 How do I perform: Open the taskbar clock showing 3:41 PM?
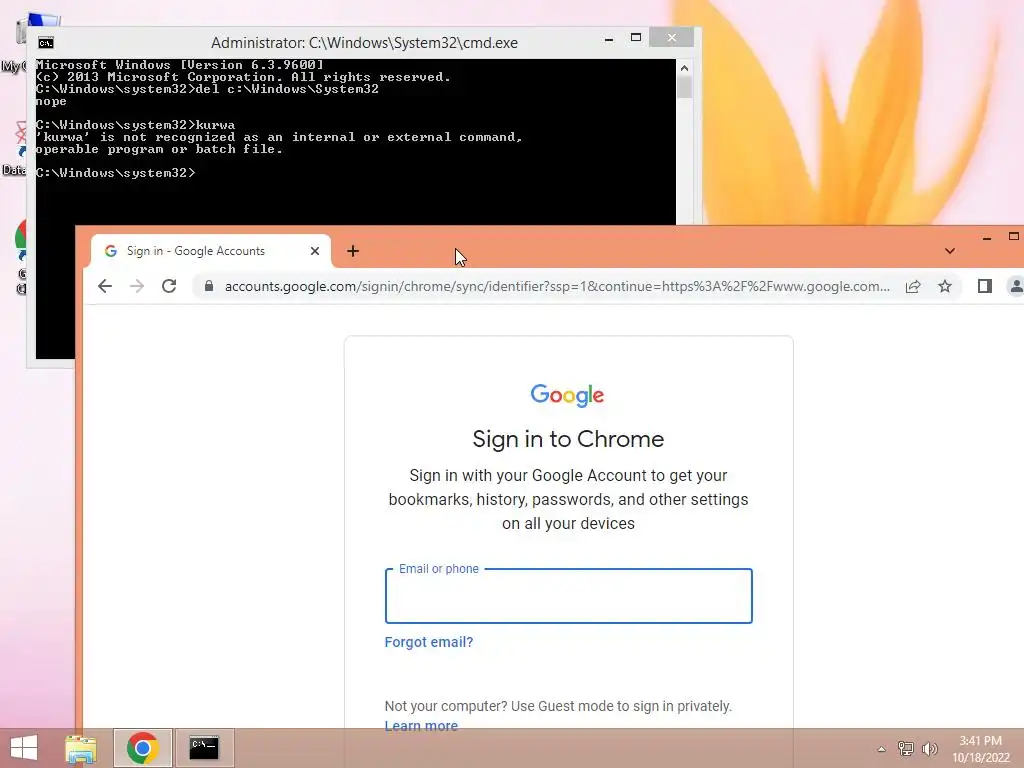[x=981, y=749]
